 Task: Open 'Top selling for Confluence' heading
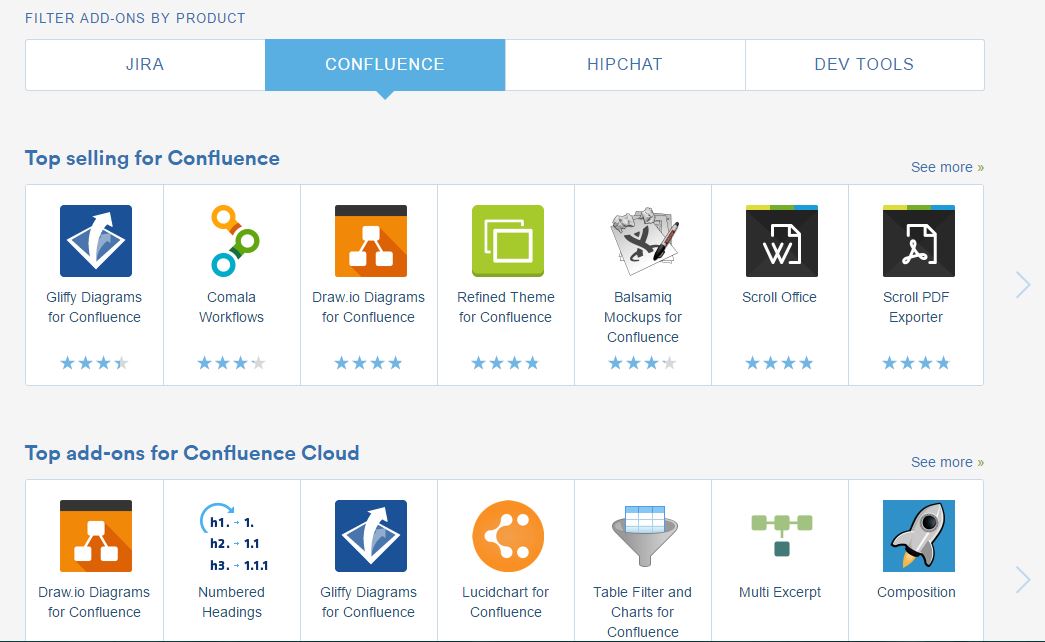click(x=152, y=159)
